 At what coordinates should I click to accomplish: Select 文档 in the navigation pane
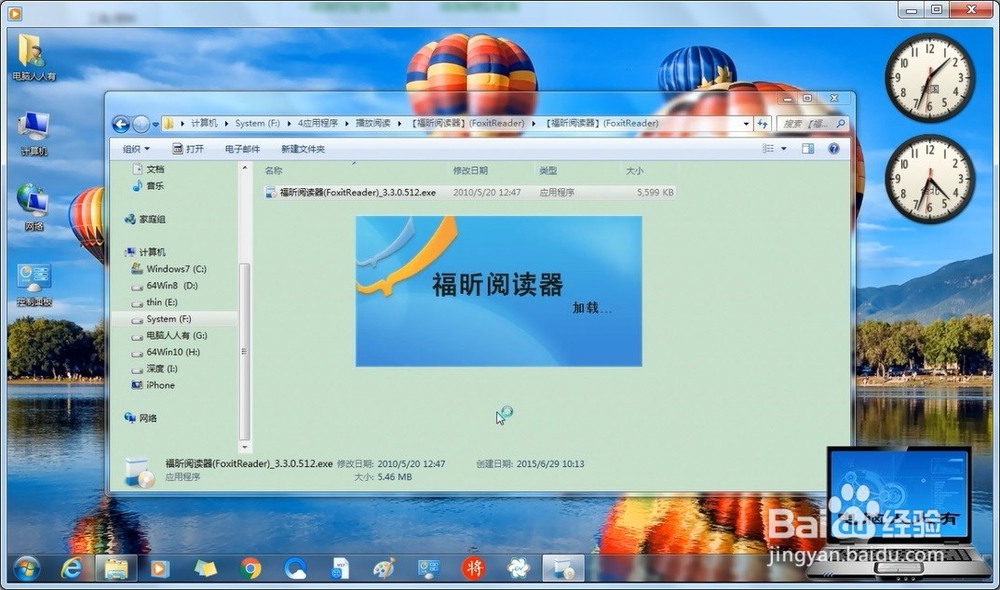click(148, 169)
